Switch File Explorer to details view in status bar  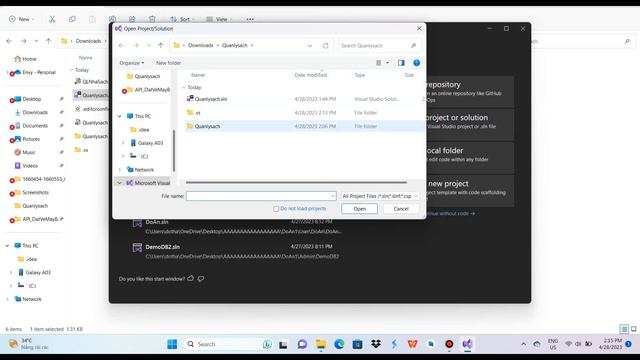(x=624, y=329)
